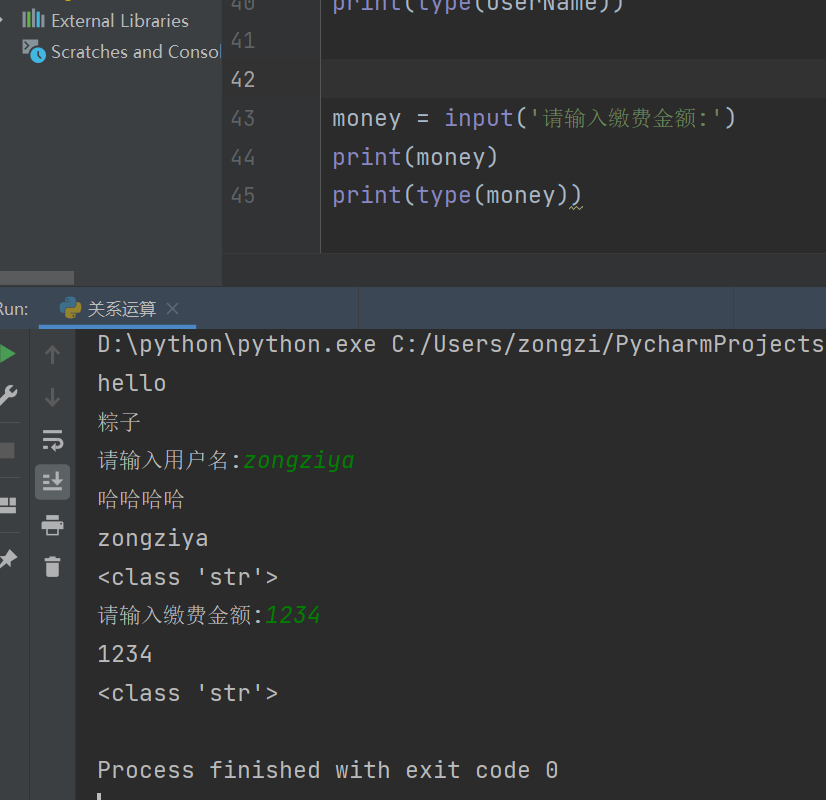Toggle scroll to end of console

pos(52,482)
